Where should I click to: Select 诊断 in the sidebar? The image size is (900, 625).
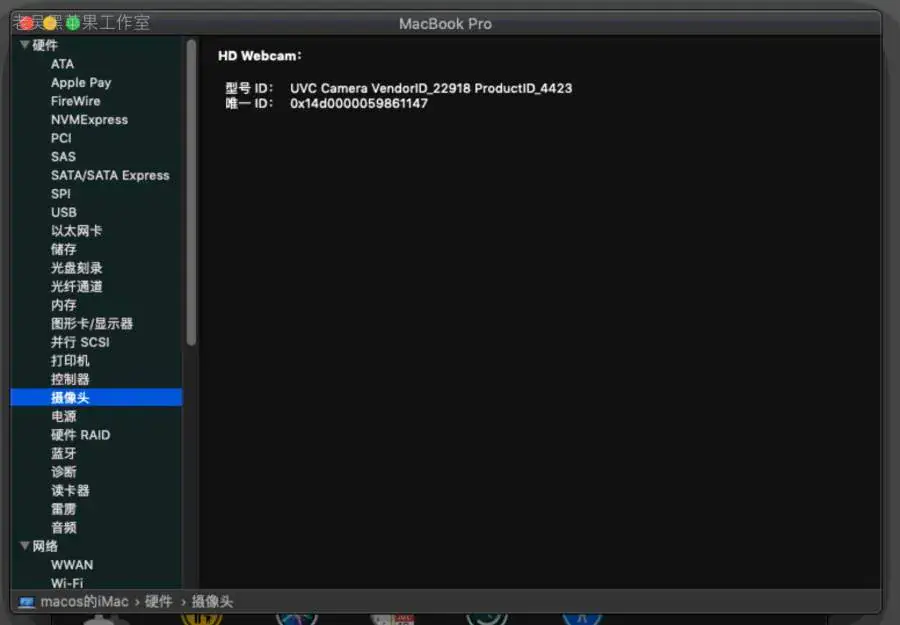[x=64, y=472]
